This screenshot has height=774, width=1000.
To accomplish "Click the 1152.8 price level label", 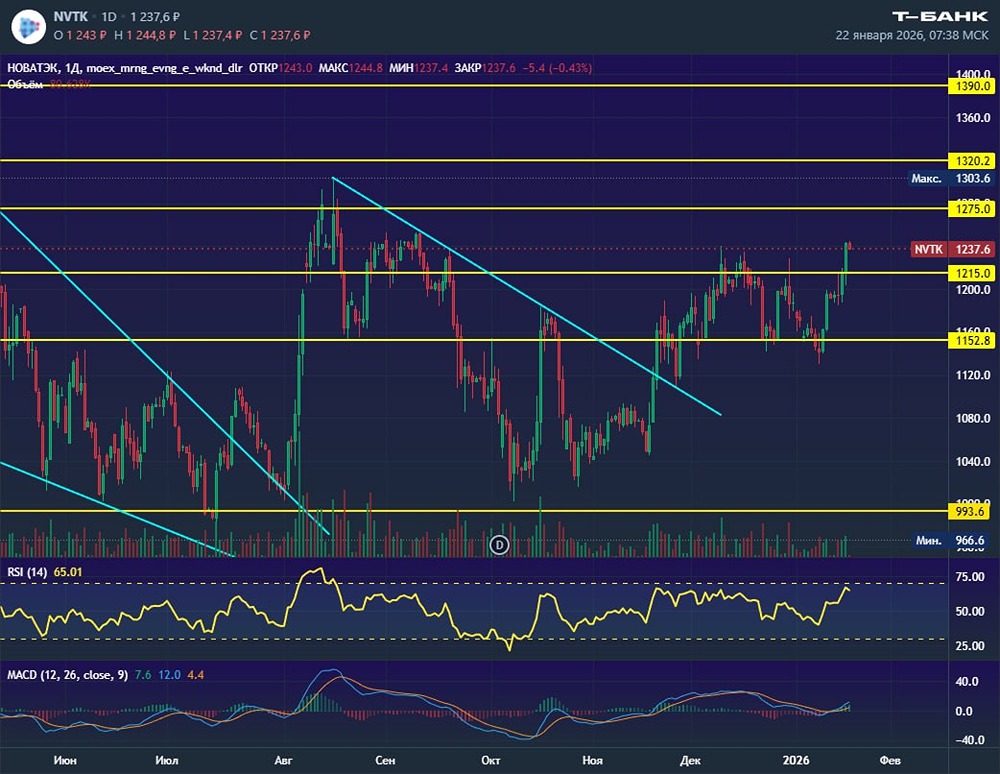I will coord(972,340).
